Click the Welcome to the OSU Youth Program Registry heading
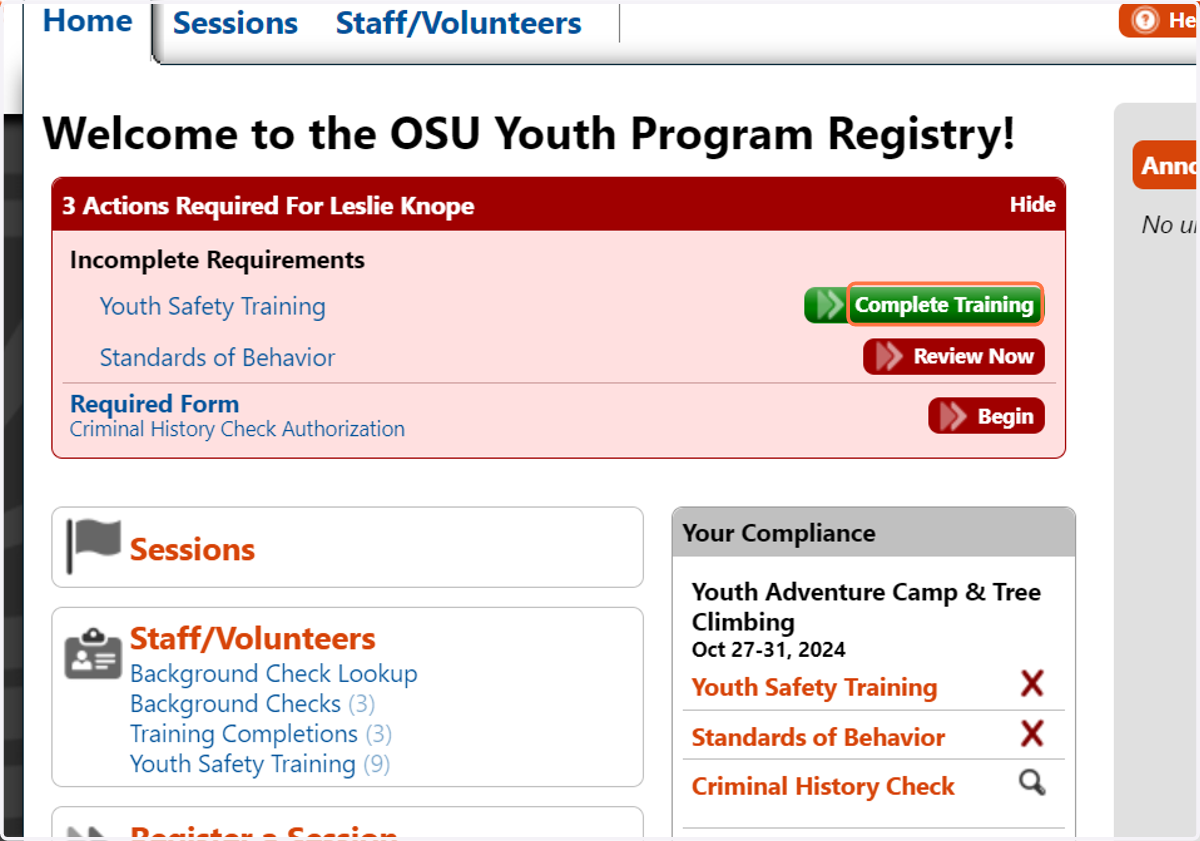This screenshot has width=1200, height=841. point(529,134)
